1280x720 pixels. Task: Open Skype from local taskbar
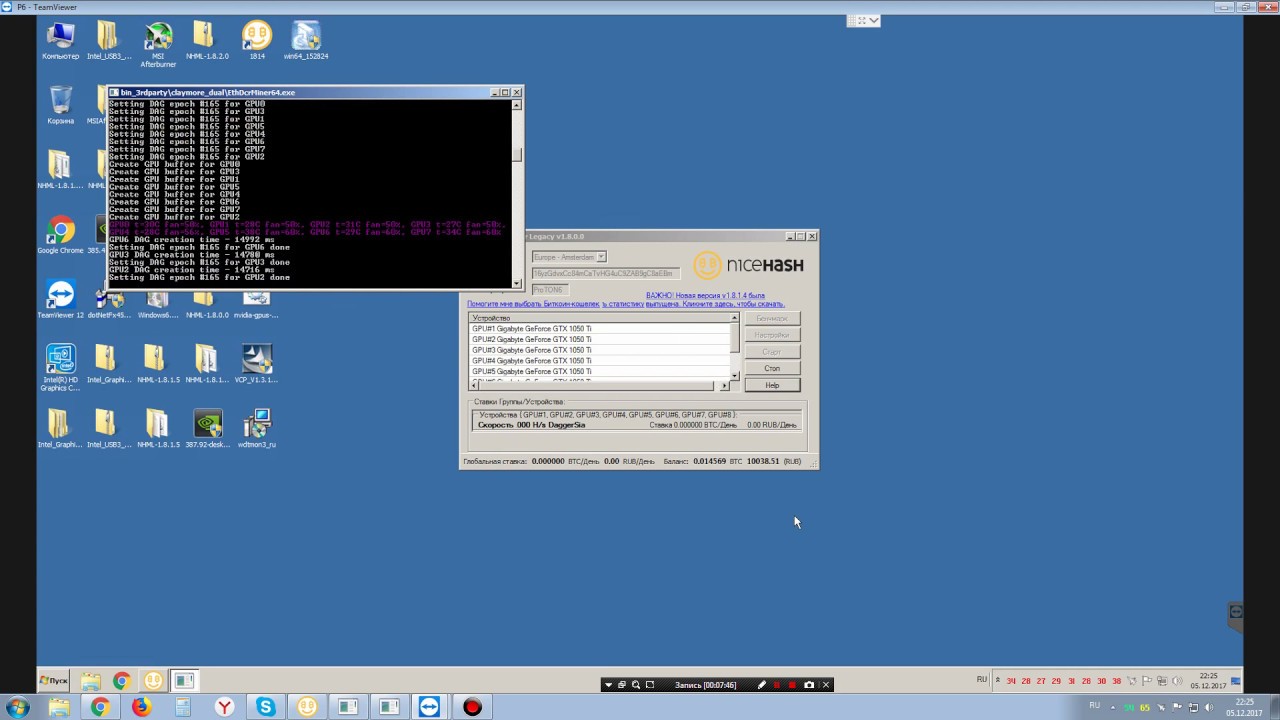(x=265, y=707)
